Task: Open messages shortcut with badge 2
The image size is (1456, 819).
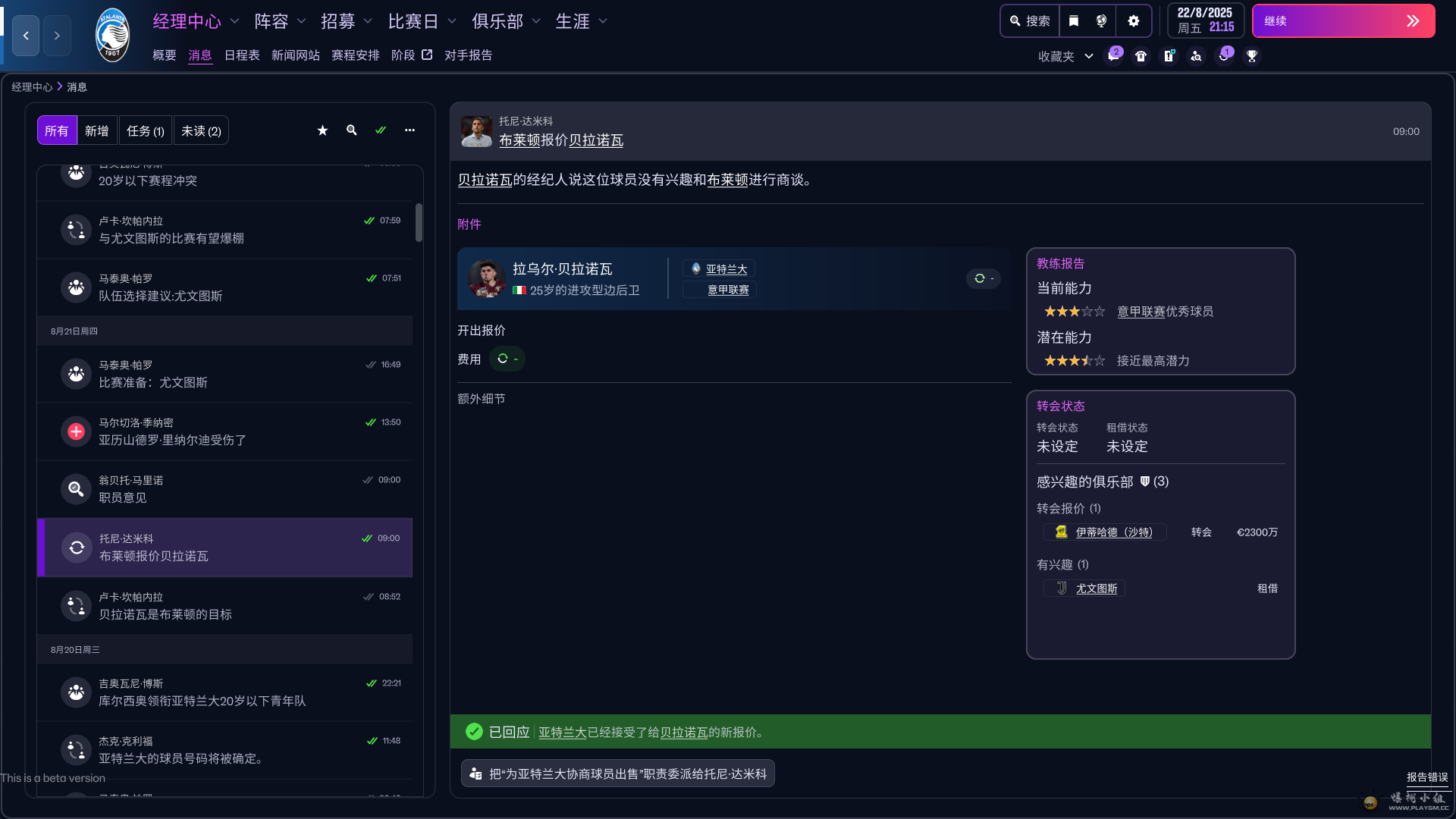Action: pos(1113,56)
